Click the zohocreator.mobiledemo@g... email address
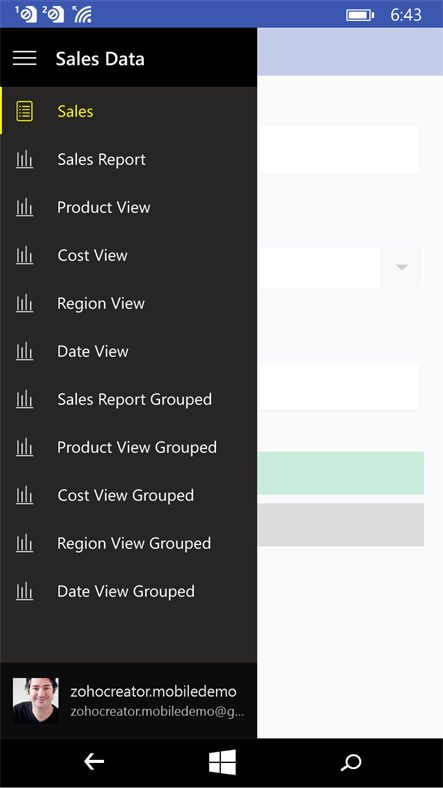This screenshot has height=788, width=443. [157, 712]
